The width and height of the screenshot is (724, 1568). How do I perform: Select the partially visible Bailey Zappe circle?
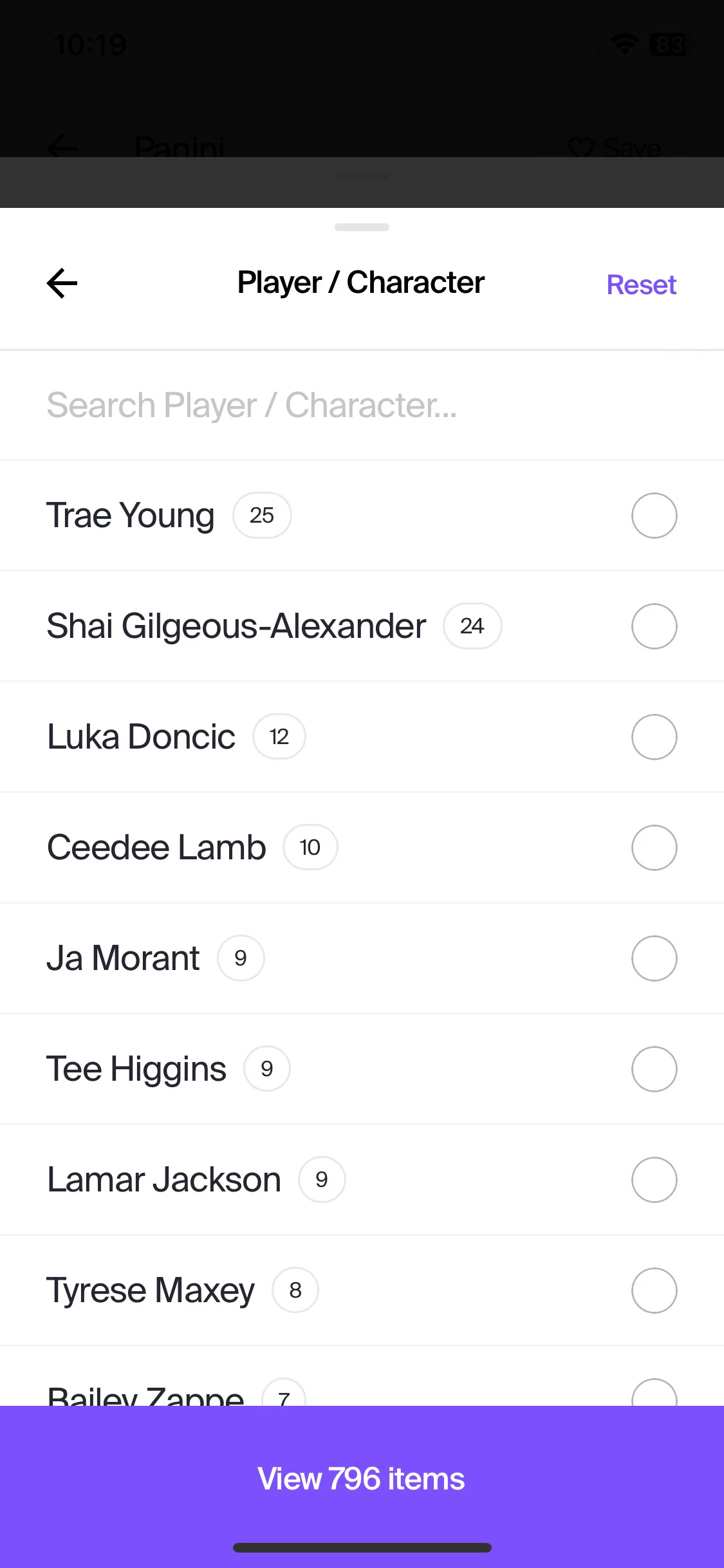(654, 1392)
